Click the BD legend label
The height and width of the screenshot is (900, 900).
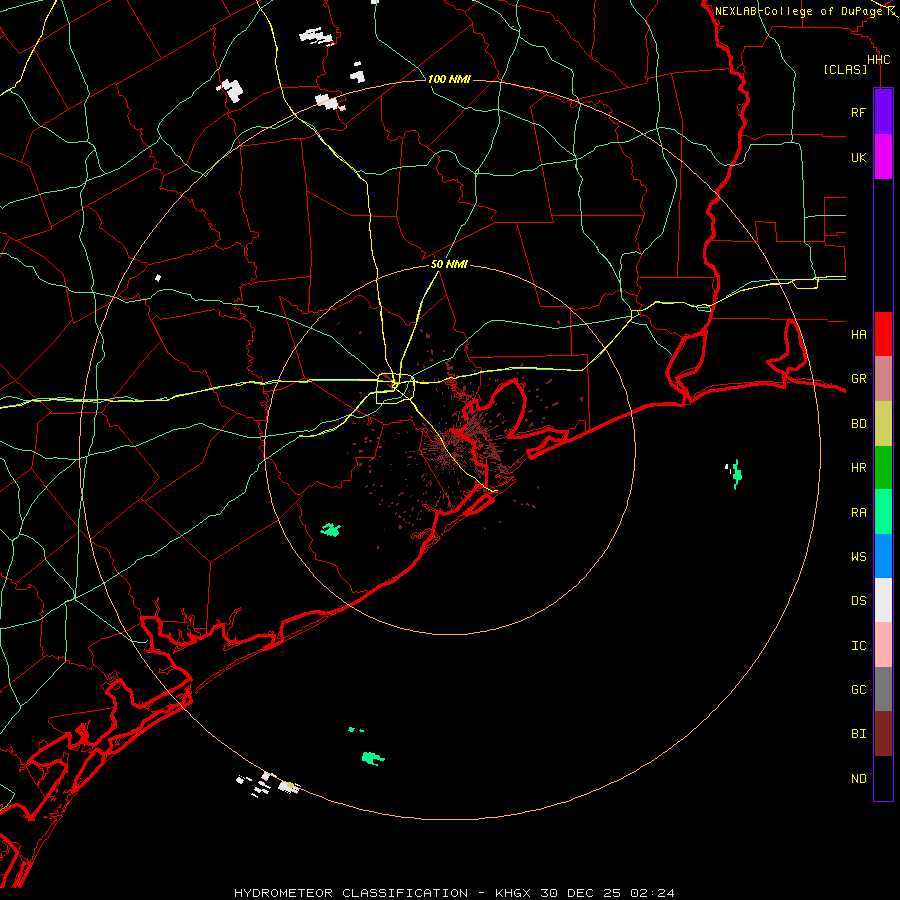pos(858,424)
